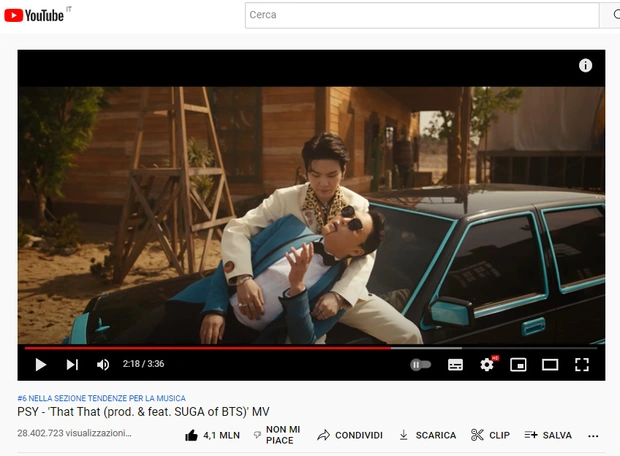
Task: Open the video info card icon
Action: tap(585, 65)
